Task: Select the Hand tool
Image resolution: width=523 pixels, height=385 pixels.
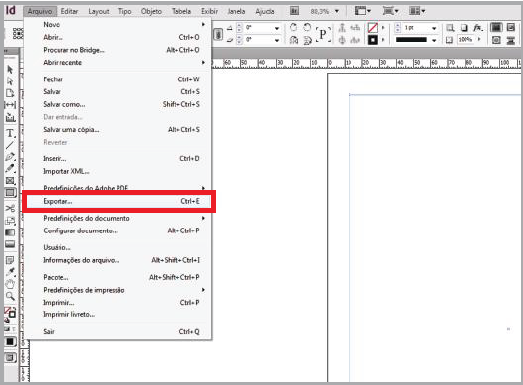Action: point(10,284)
